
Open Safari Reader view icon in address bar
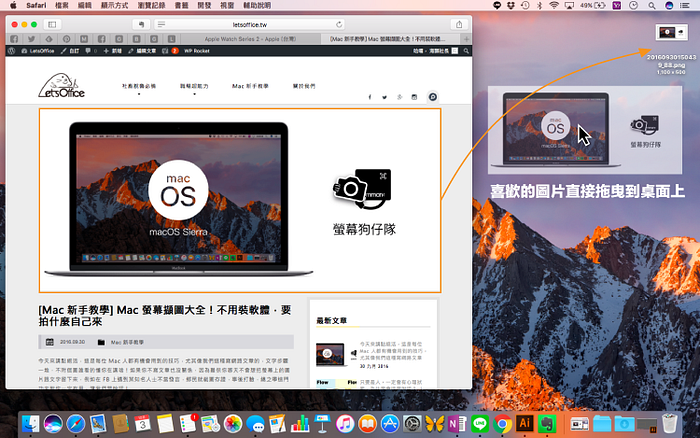click(x=161, y=25)
